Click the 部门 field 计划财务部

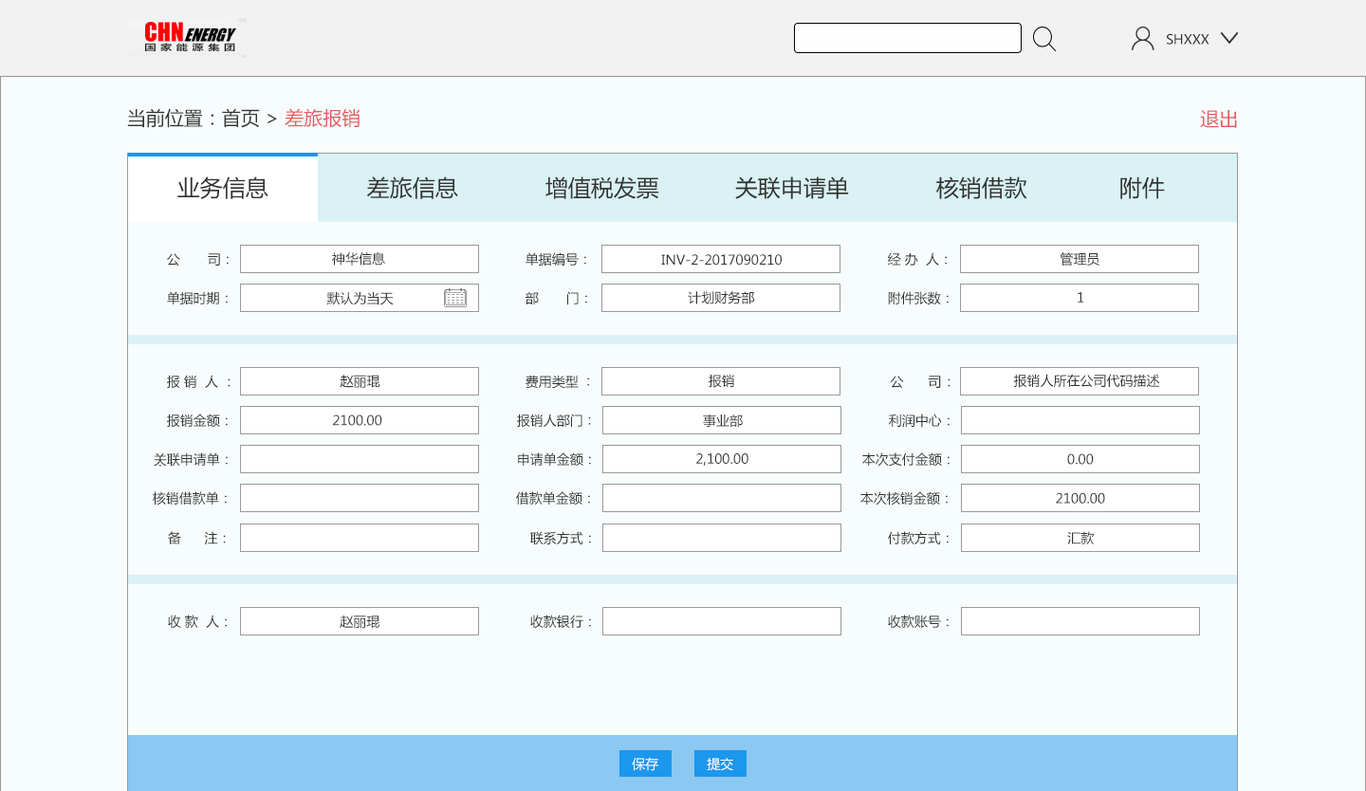[x=720, y=298]
